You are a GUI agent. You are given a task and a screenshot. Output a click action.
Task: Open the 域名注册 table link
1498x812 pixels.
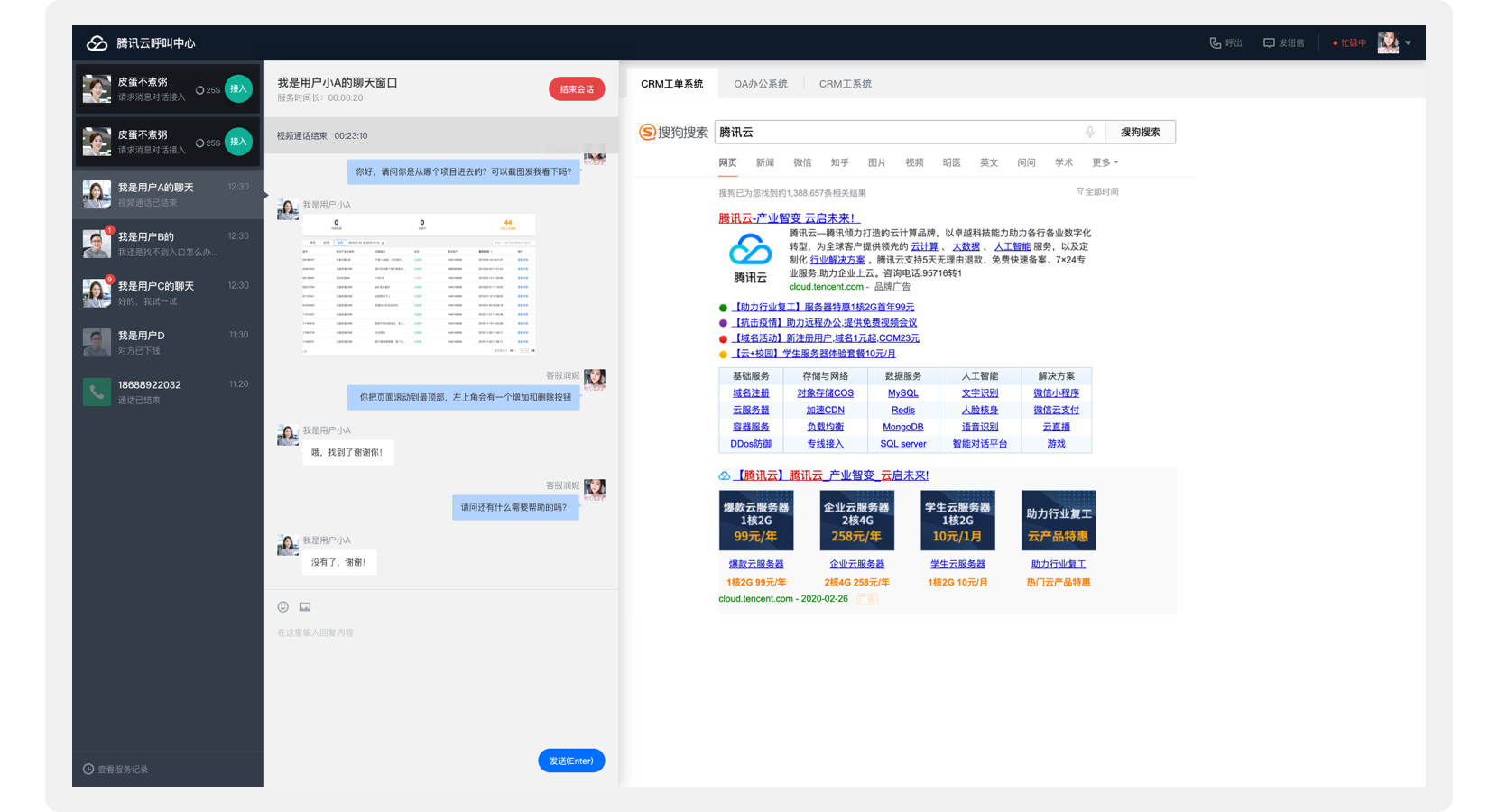click(x=751, y=393)
